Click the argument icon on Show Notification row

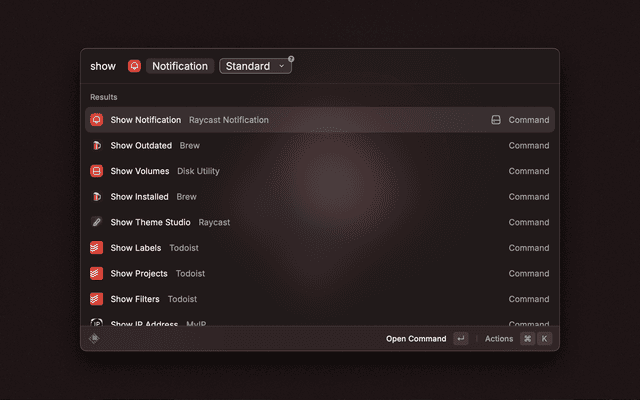(495, 120)
